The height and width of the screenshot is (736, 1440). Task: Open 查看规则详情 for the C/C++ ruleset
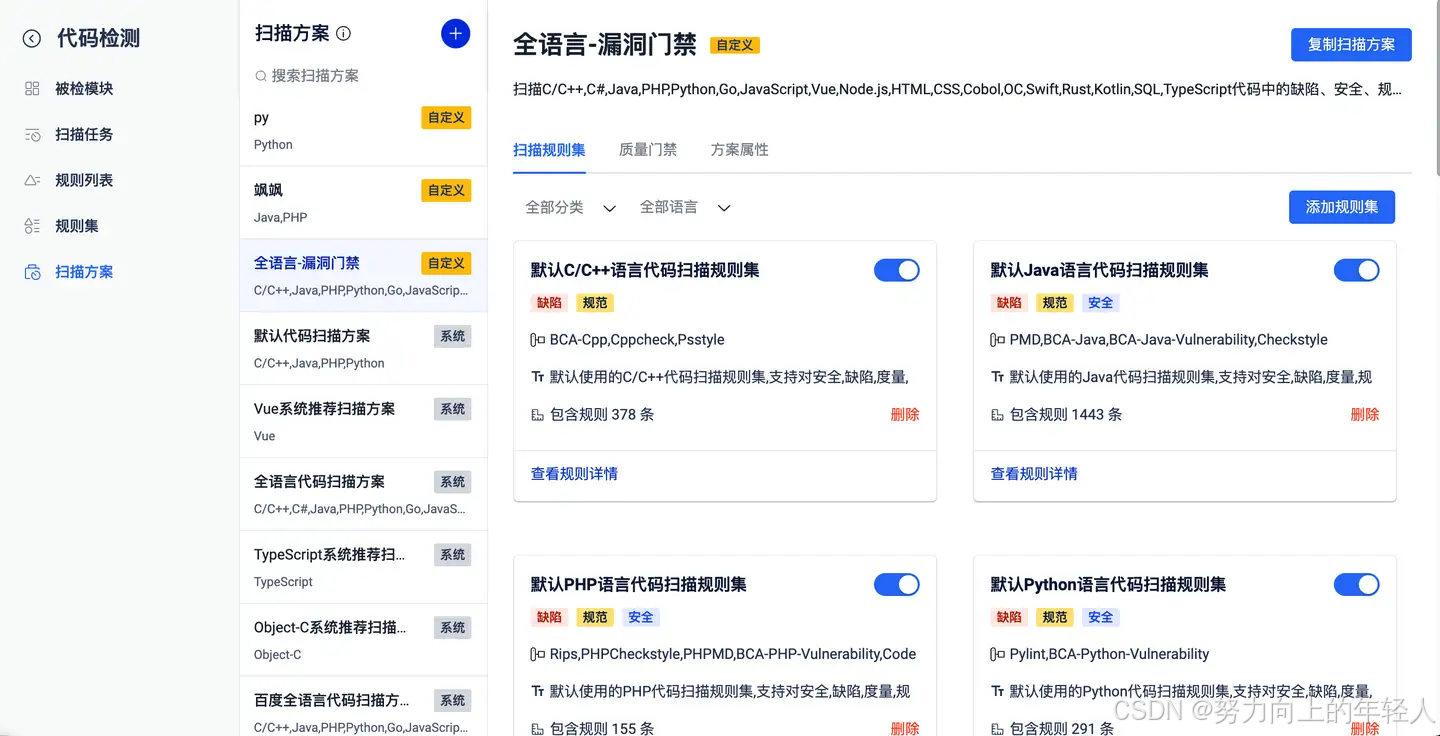click(x=574, y=474)
